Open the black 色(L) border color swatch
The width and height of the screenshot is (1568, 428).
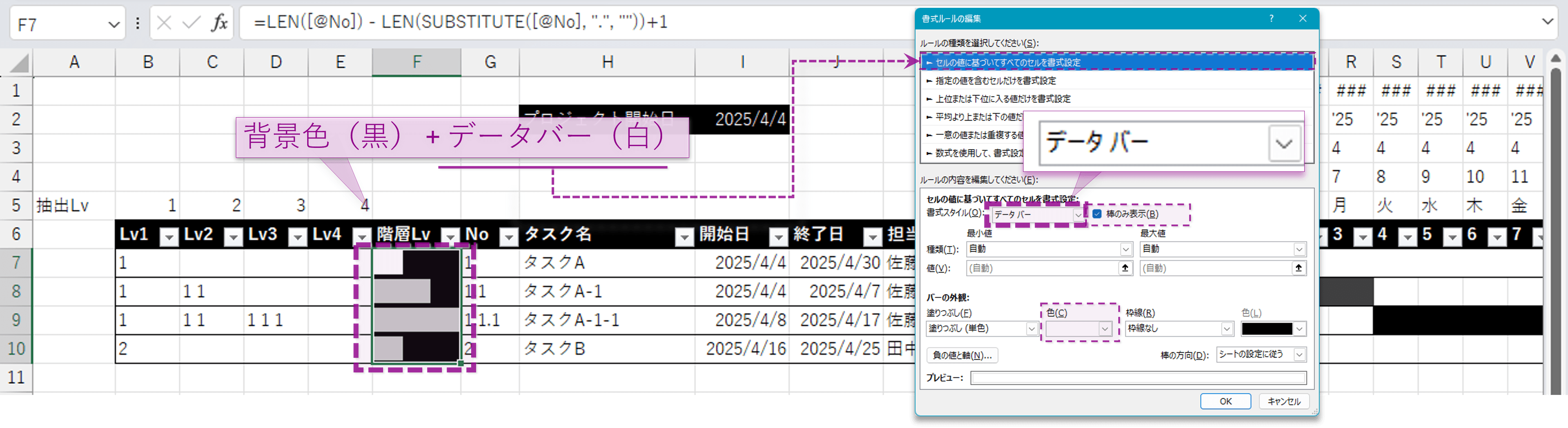point(1272,328)
